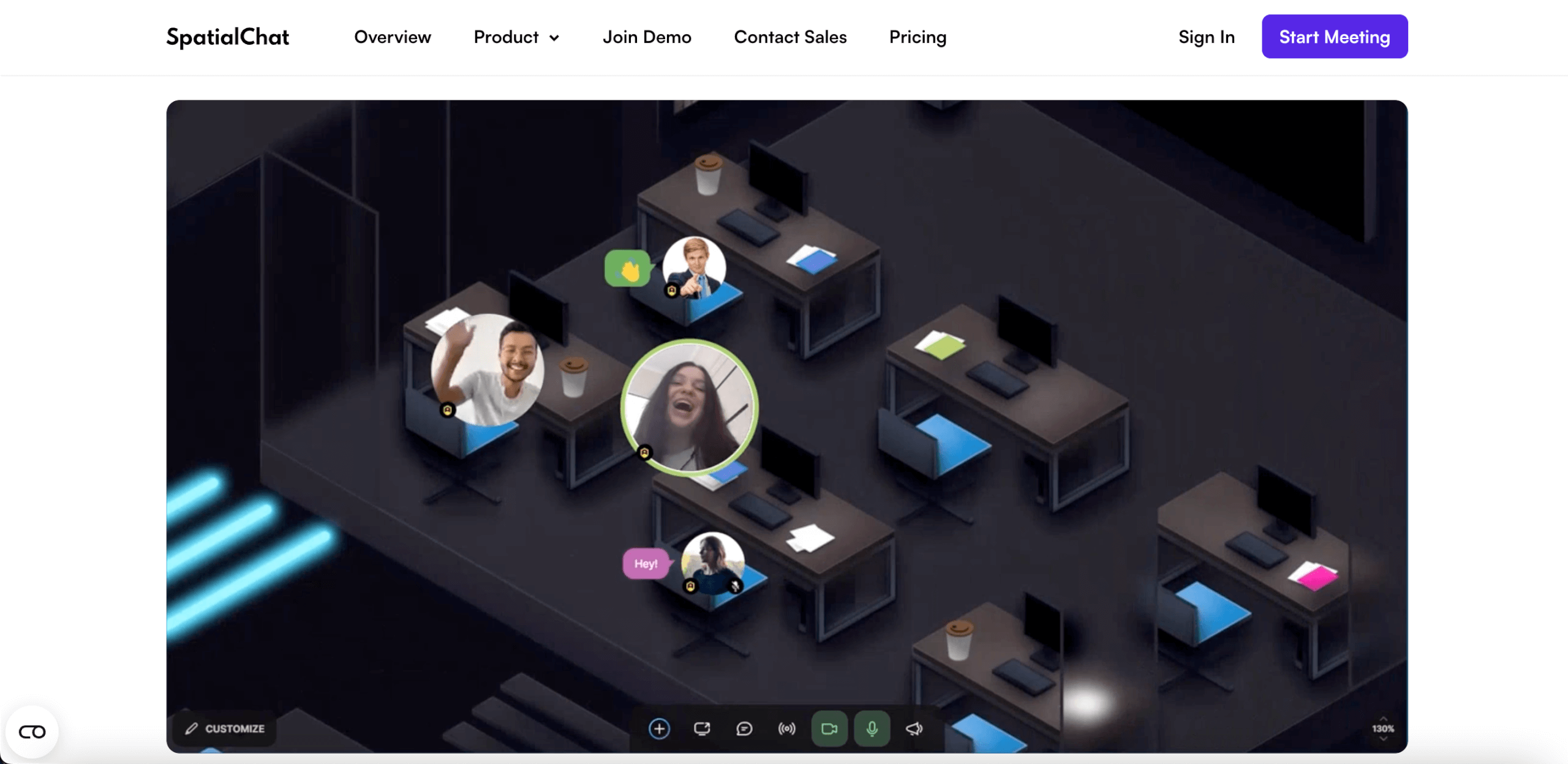Click the avatar beside the Hey! bubble
1568x764 pixels.
(713, 563)
